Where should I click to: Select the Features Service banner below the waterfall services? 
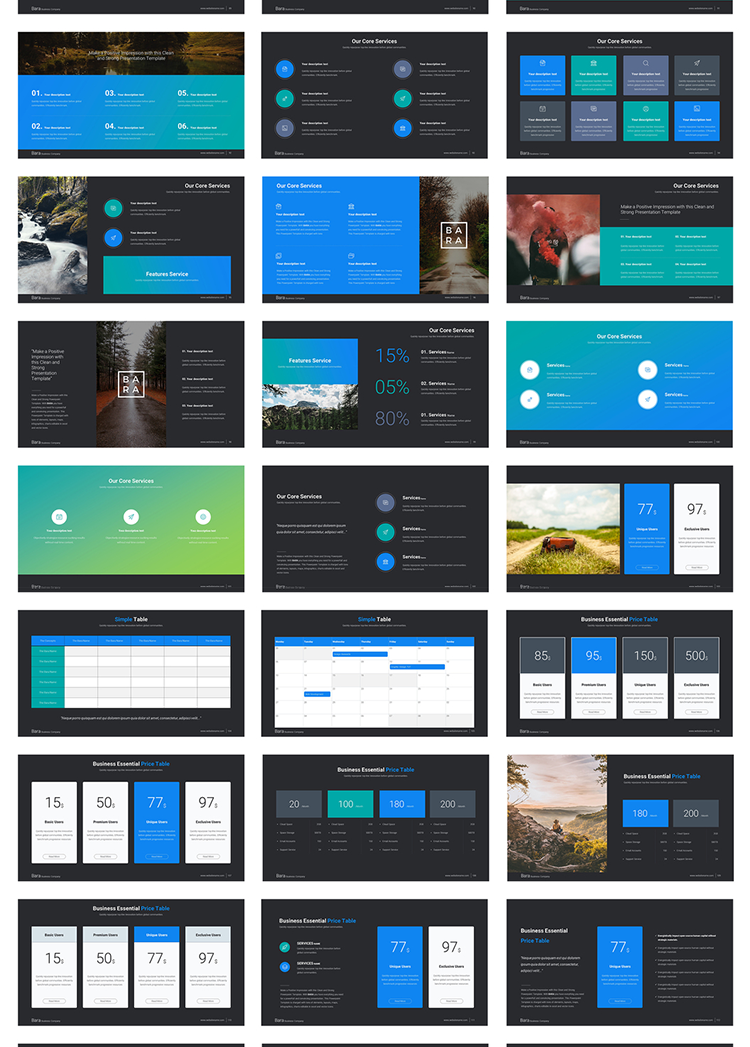tap(167, 275)
